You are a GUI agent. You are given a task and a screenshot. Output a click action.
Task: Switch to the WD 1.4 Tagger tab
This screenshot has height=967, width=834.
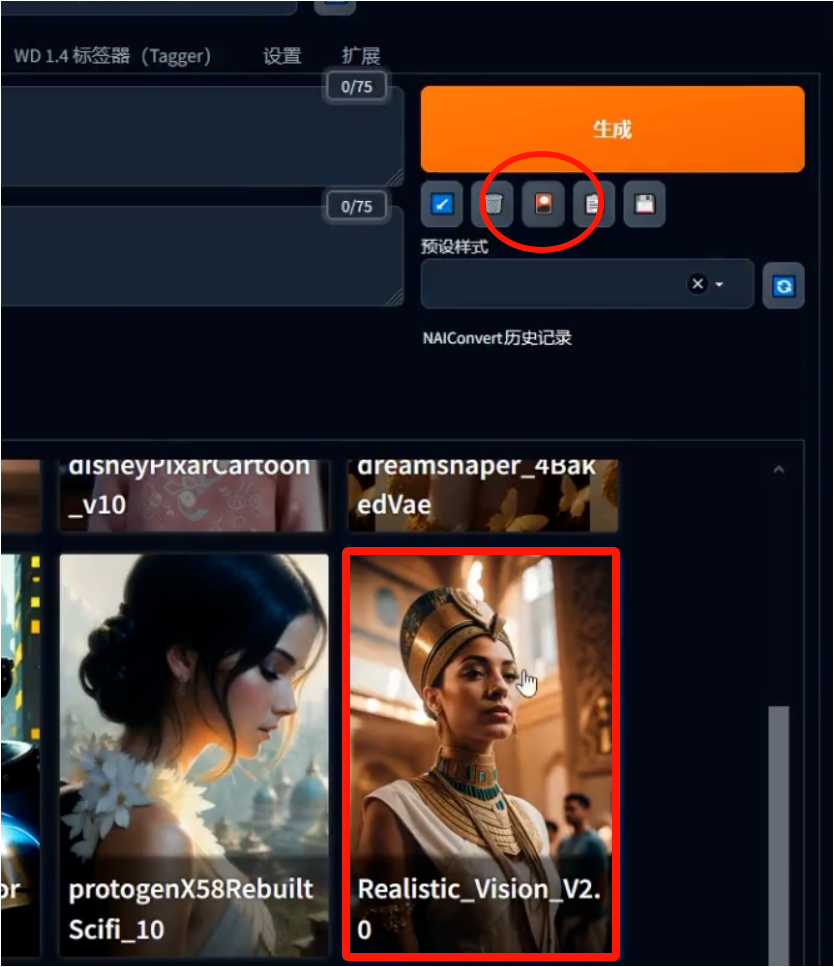[x=113, y=56]
